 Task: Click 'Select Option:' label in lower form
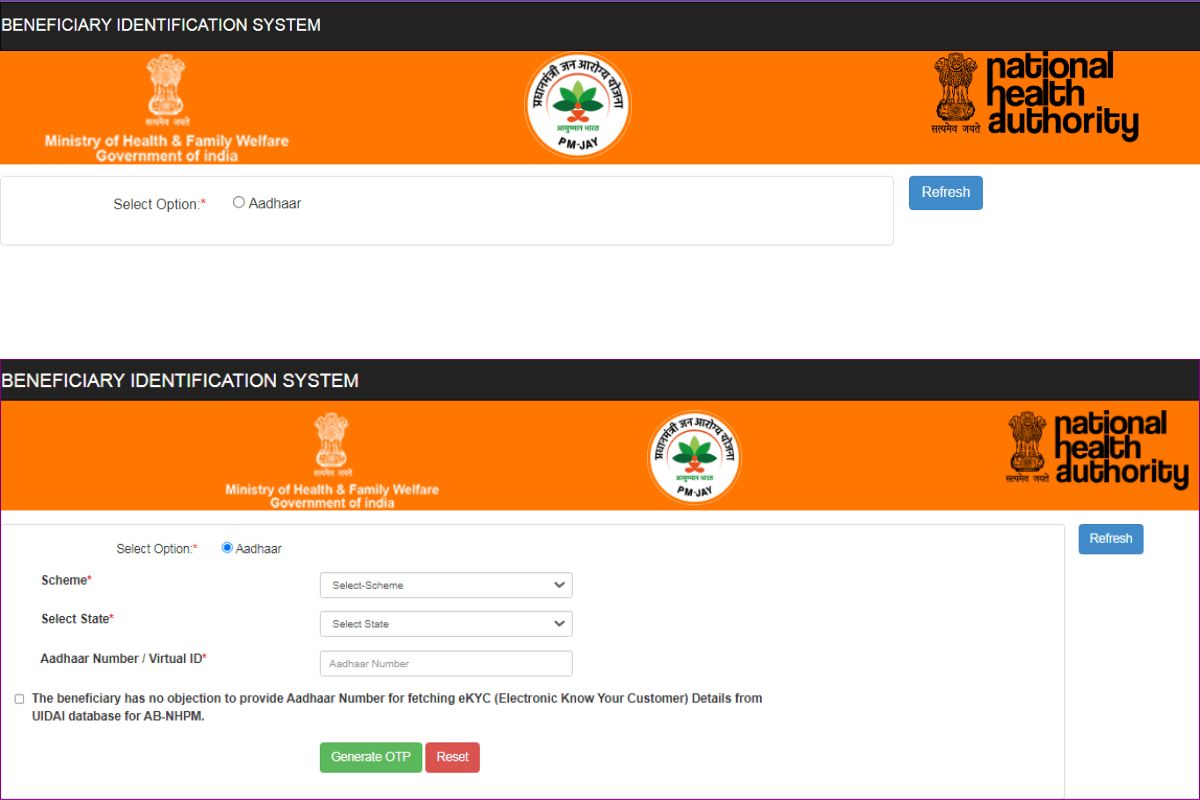click(x=157, y=549)
